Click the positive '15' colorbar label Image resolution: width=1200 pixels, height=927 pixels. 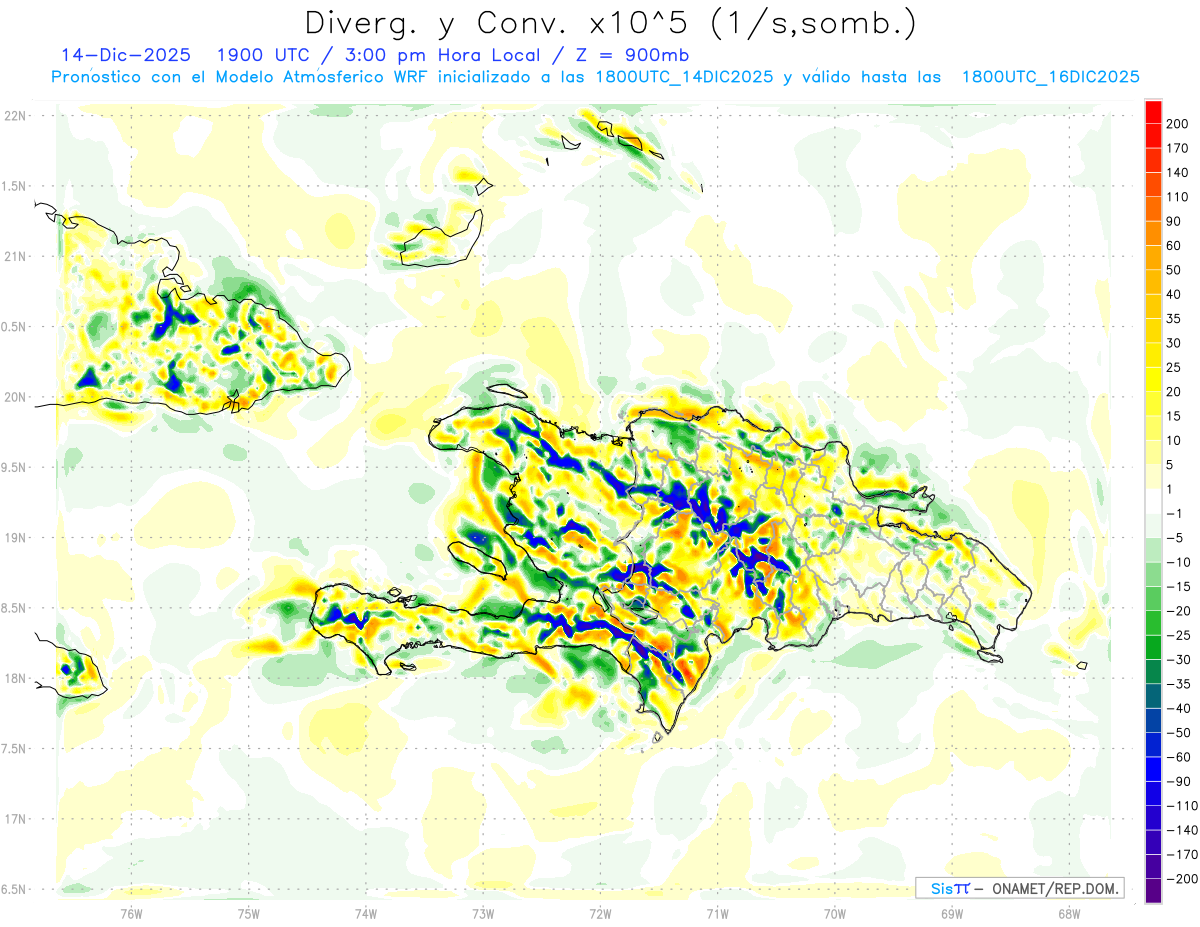click(1175, 416)
